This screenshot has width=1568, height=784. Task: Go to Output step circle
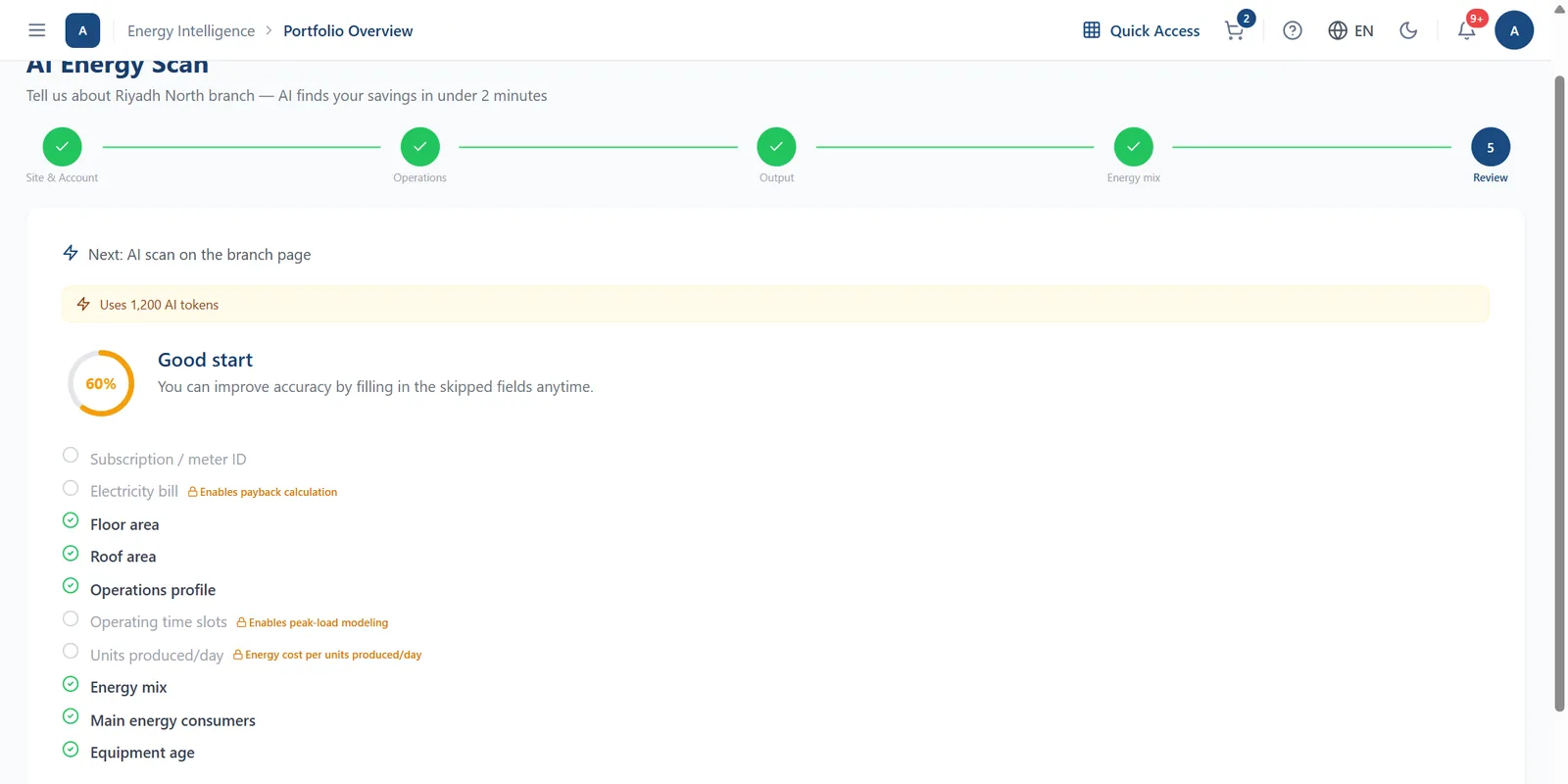(776, 147)
